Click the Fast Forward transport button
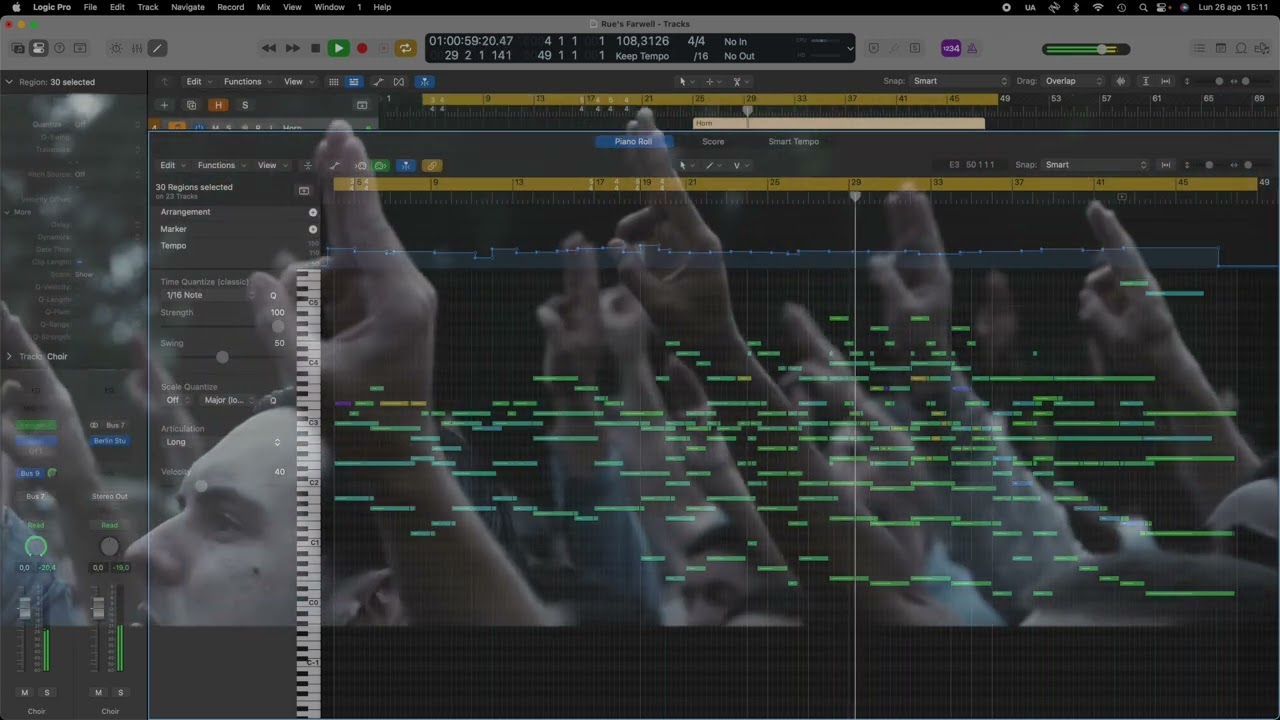This screenshot has height=720, width=1280. (x=292, y=48)
